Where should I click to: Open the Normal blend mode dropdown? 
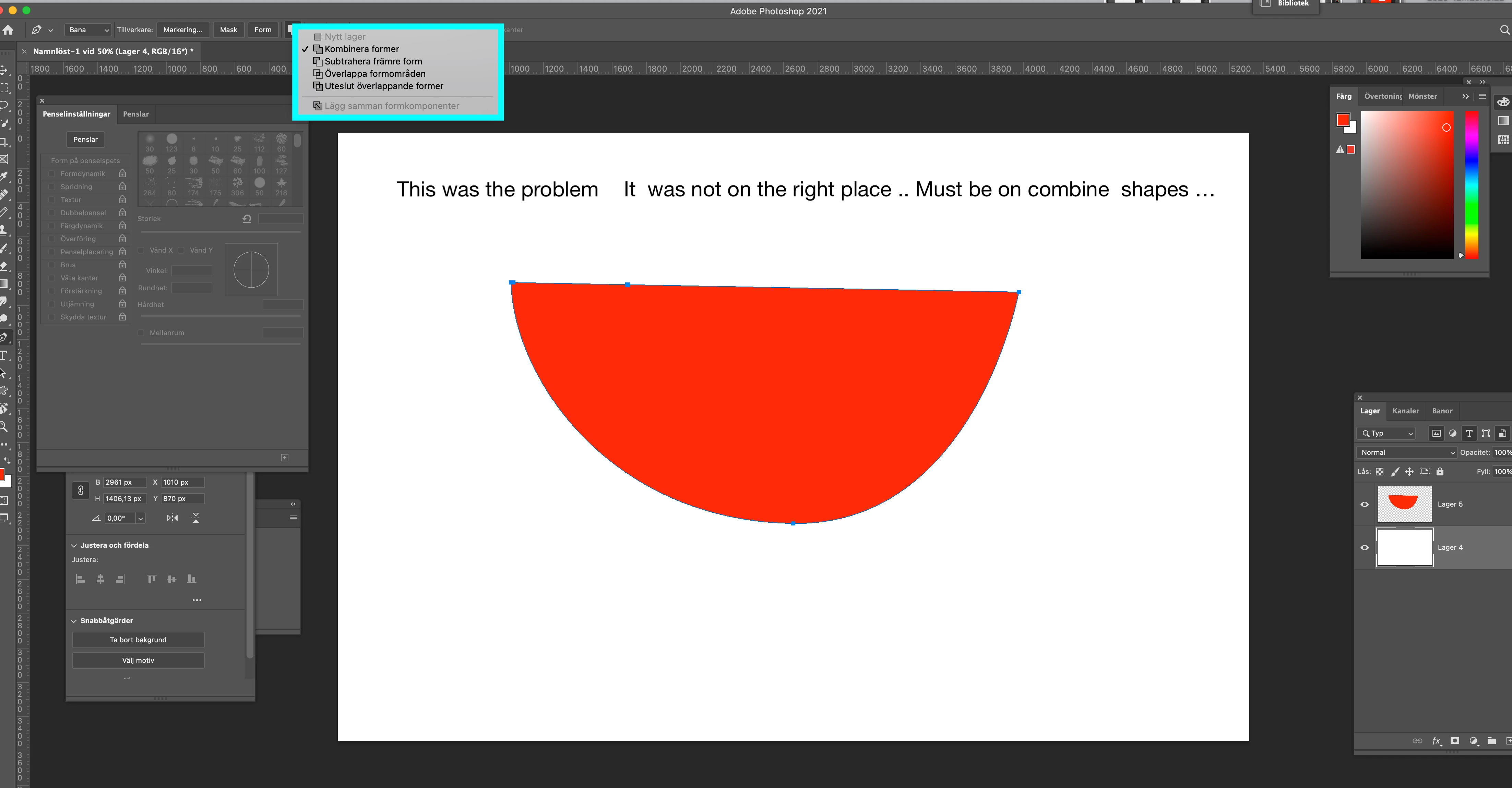(1407, 452)
